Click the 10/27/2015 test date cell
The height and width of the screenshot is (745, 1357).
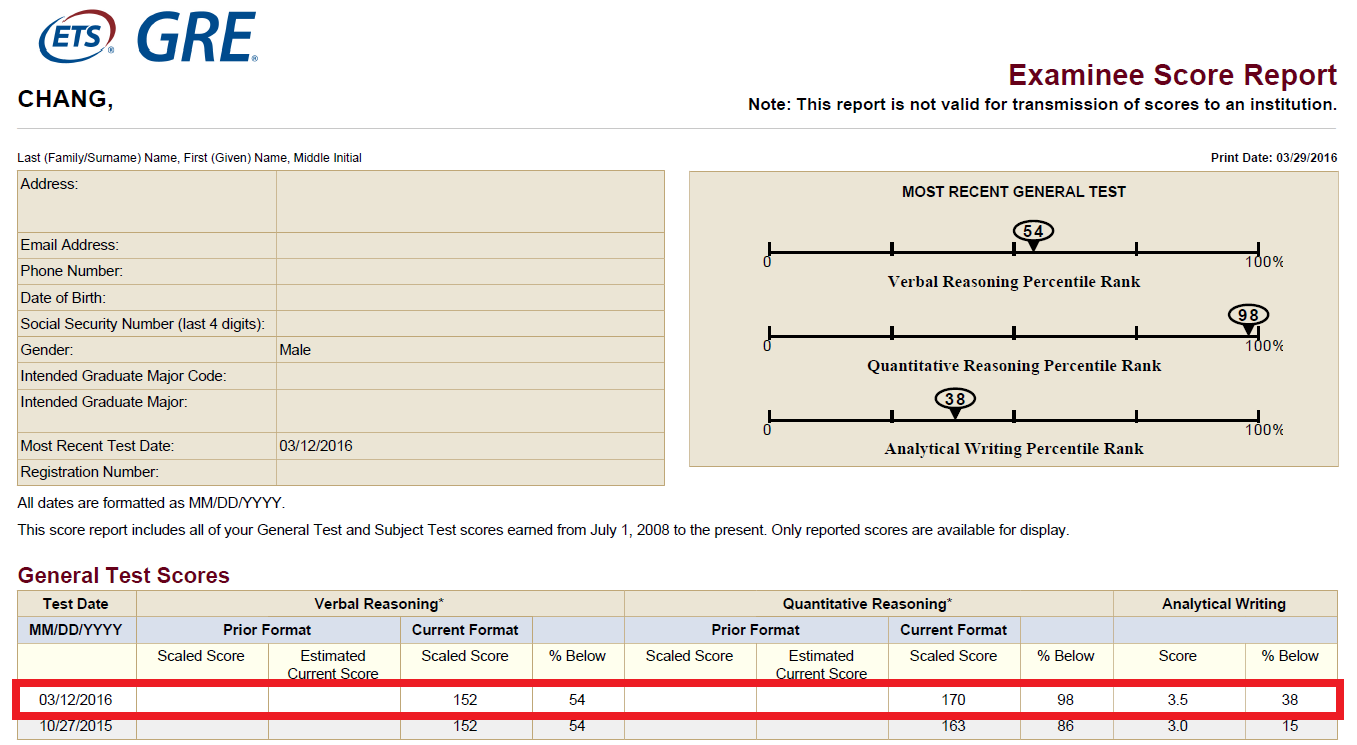pyautogui.click(x=76, y=726)
